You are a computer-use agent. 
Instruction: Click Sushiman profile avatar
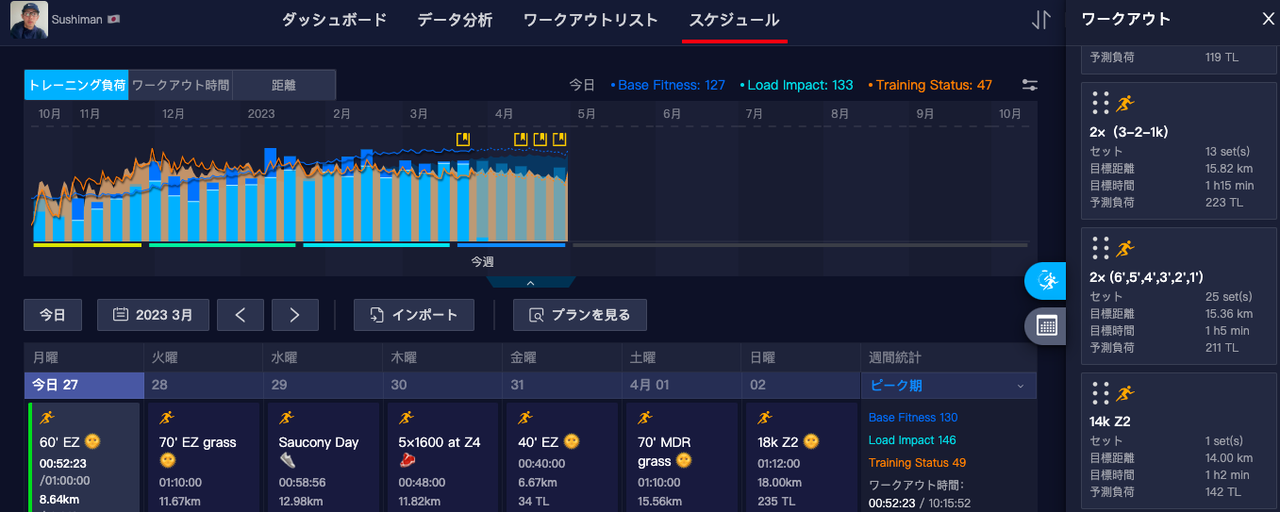tap(28, 20)
